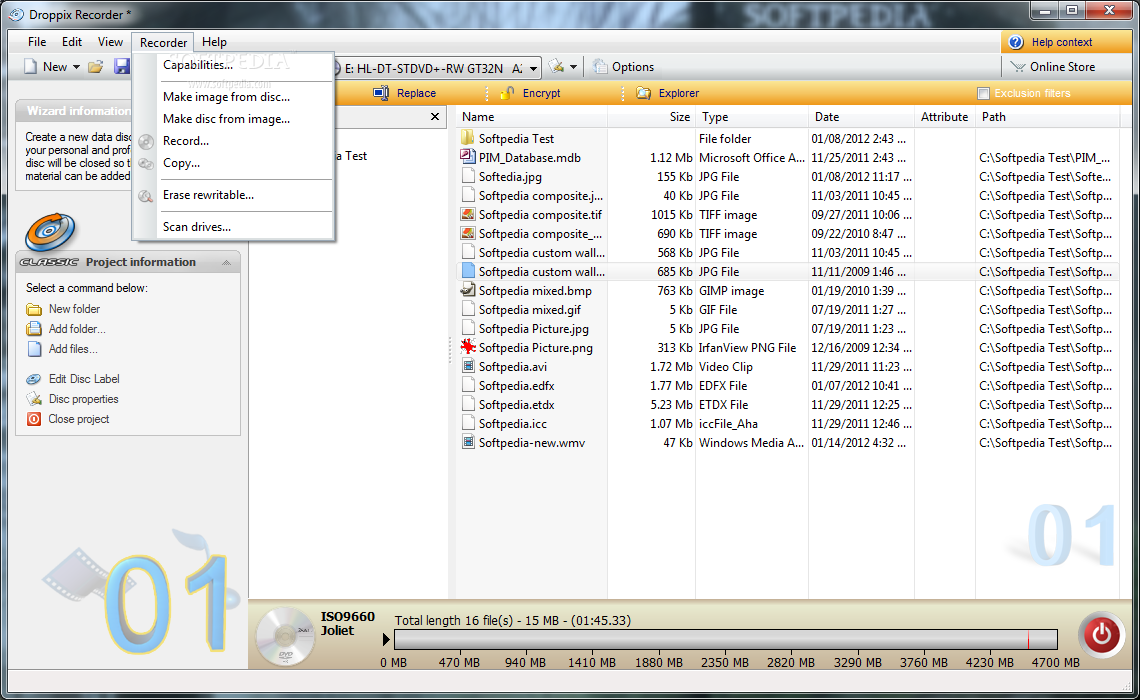This screenshot has height=700, width=1140.
Task: Click the Edit Disc Label icon
Action: [34, 379]
